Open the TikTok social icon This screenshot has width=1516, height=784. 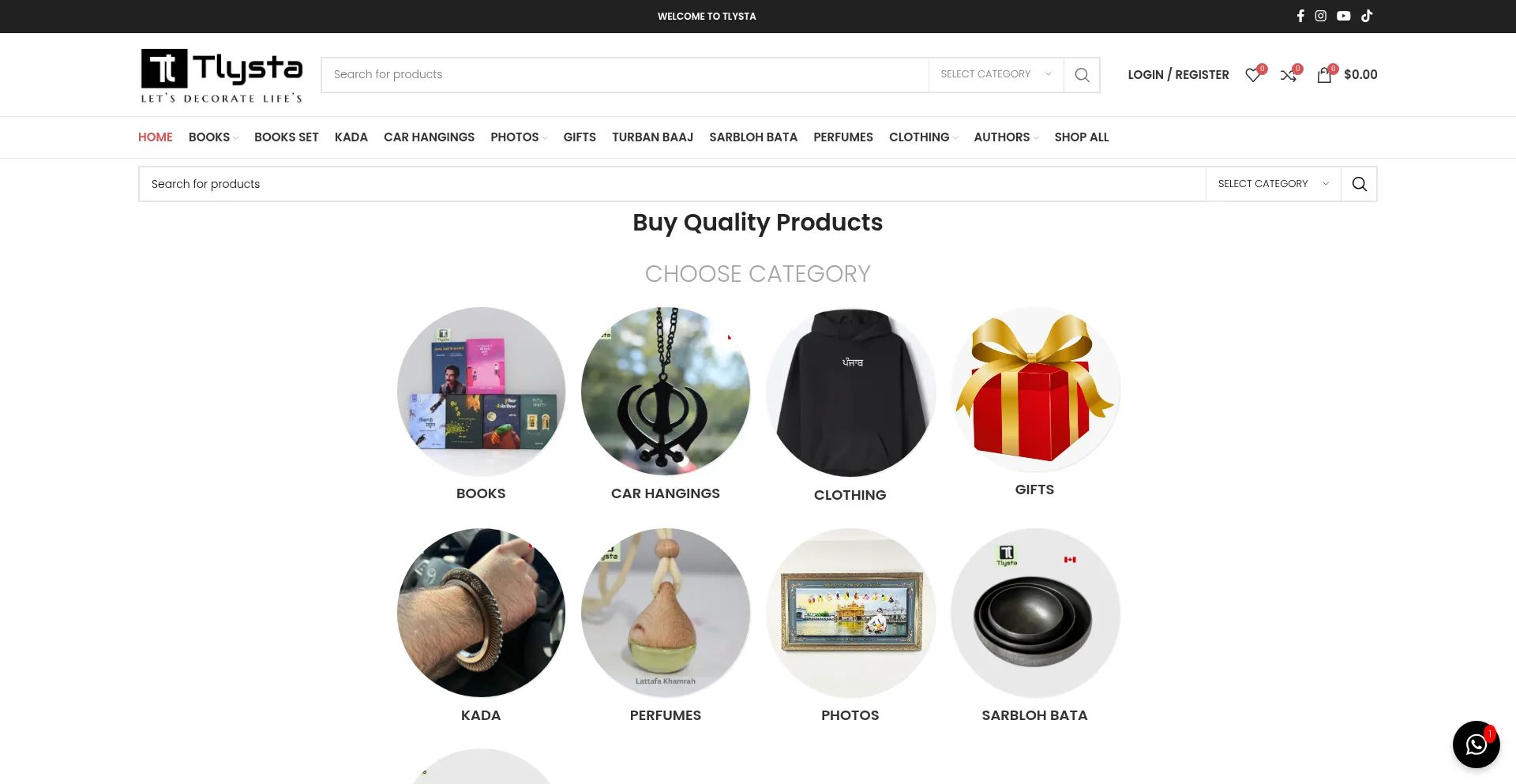(x=1367, y=16)
